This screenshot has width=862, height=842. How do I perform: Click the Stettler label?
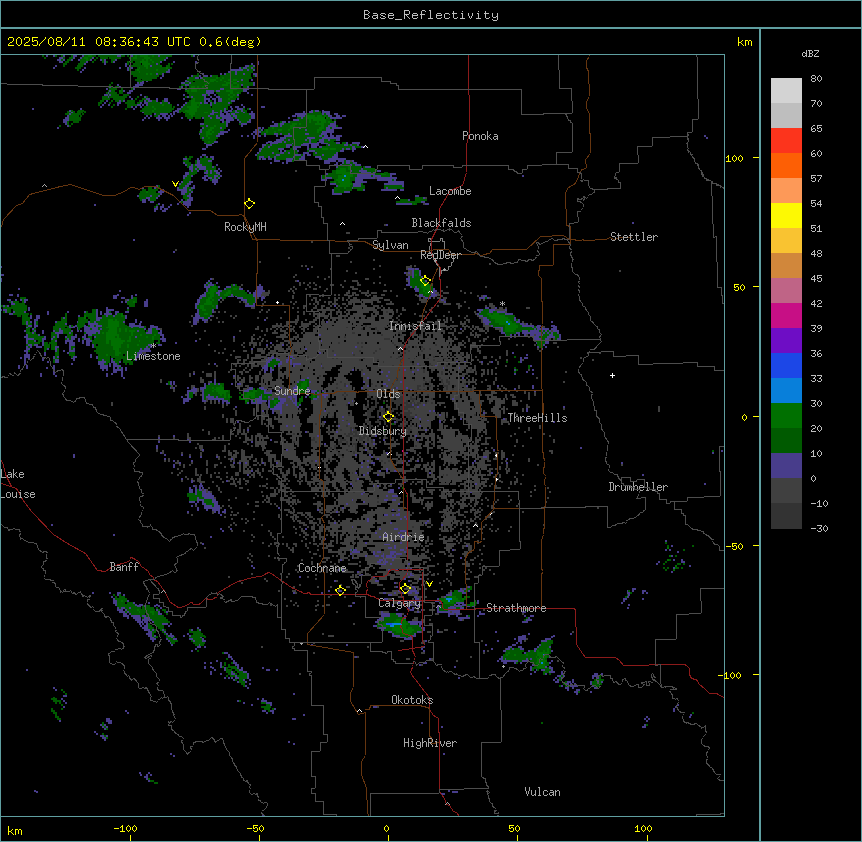coord(634,237)
